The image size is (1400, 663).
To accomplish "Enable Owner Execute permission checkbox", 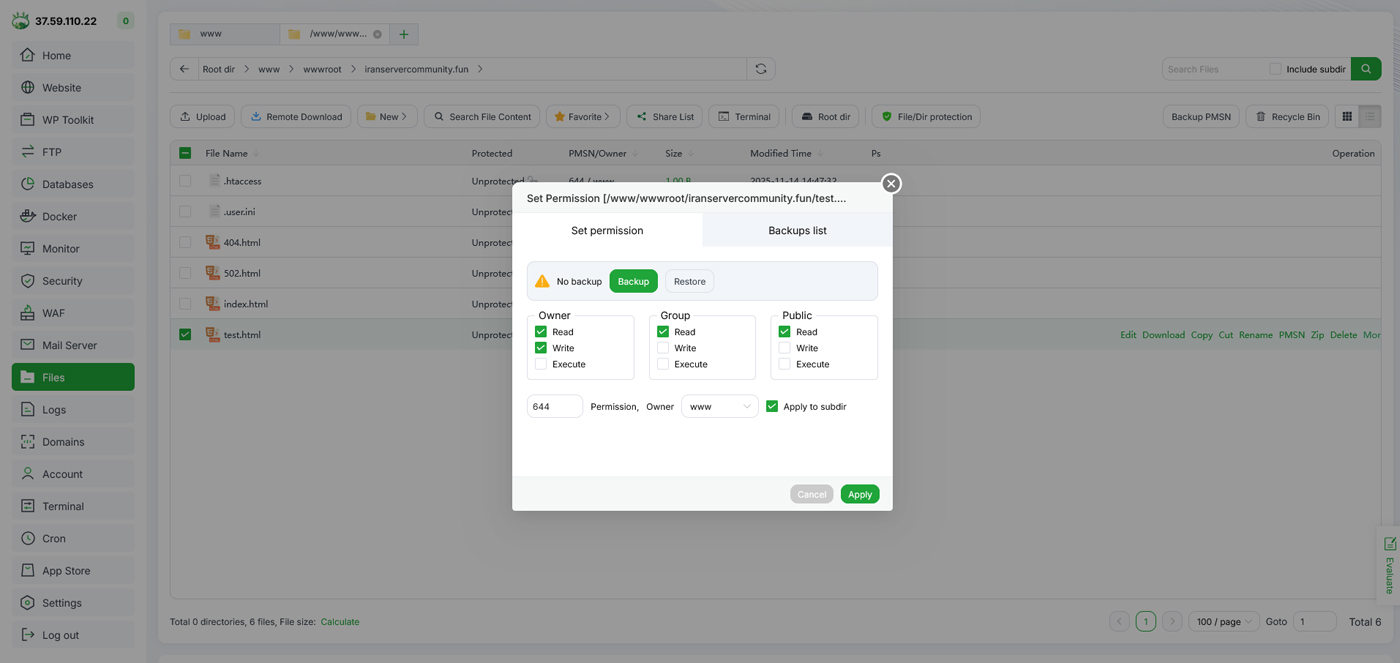I will [x=541, y=364].
